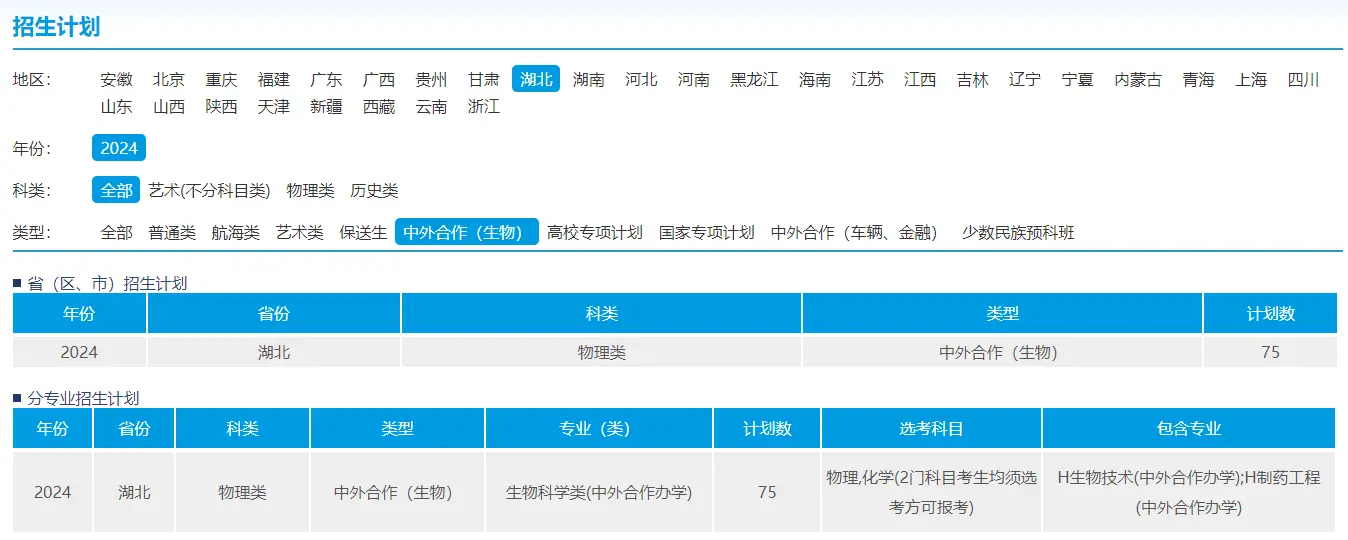Click the highlighted 湖北 region
1348x540 pixels.
tap(536, 80)
